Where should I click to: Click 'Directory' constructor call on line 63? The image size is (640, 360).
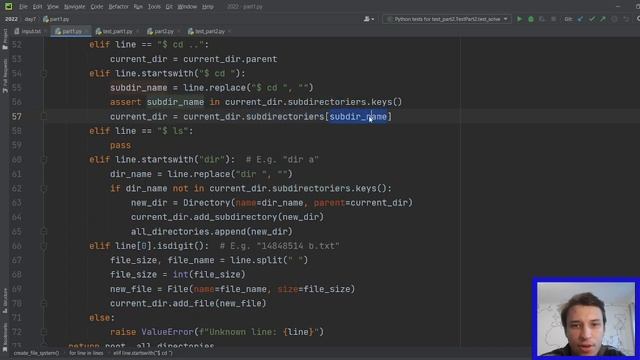coord(207,203)
